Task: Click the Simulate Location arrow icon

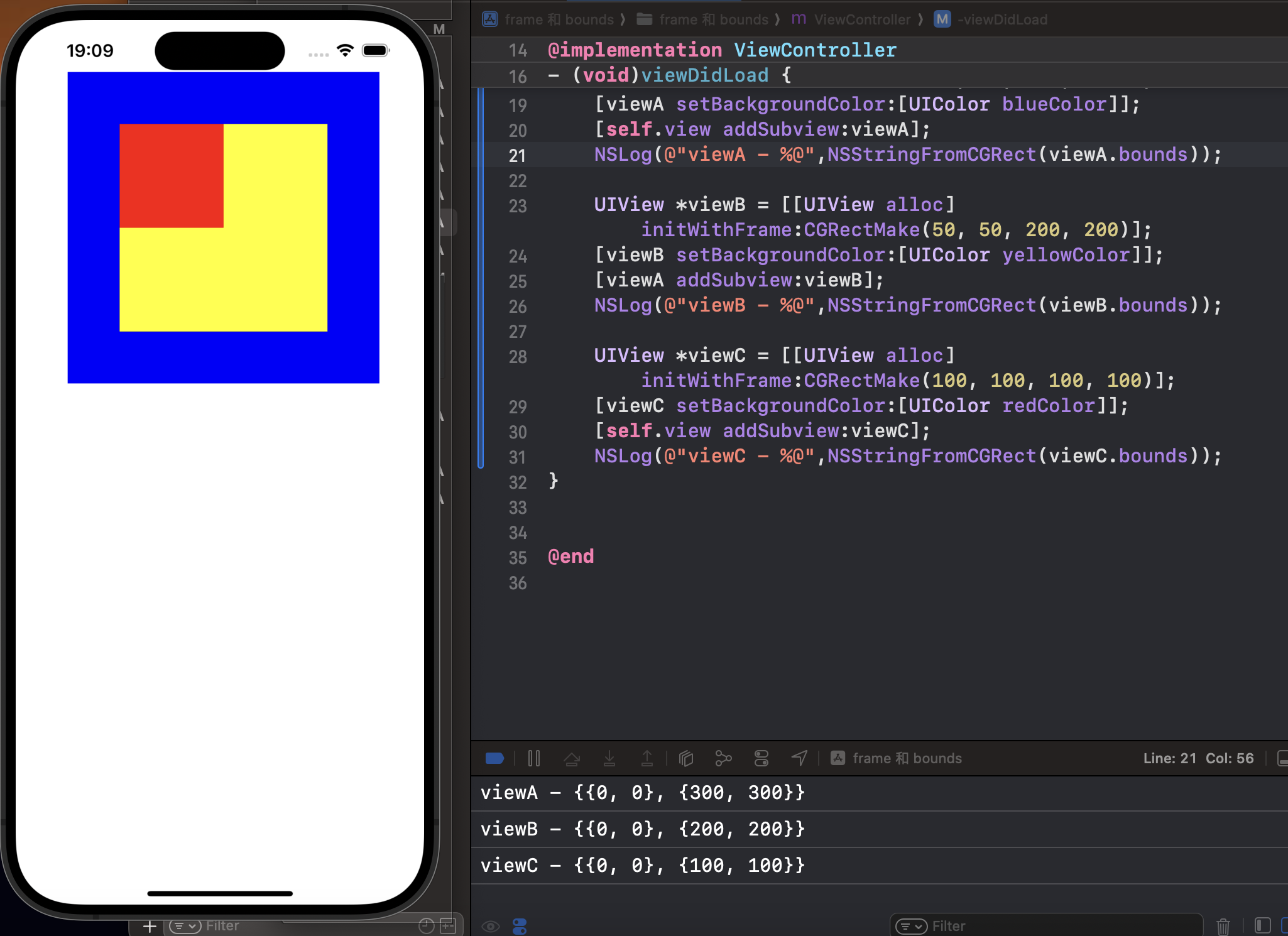Action: click(x=799, y=758)
